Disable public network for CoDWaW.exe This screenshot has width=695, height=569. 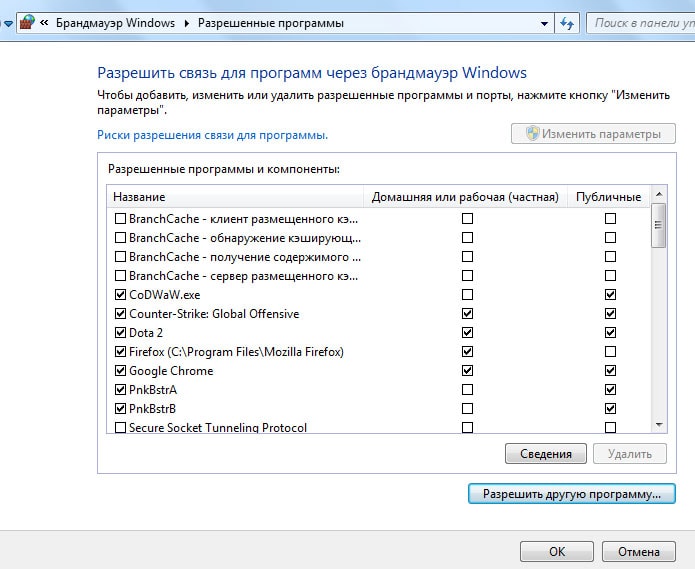coord(610,294)
